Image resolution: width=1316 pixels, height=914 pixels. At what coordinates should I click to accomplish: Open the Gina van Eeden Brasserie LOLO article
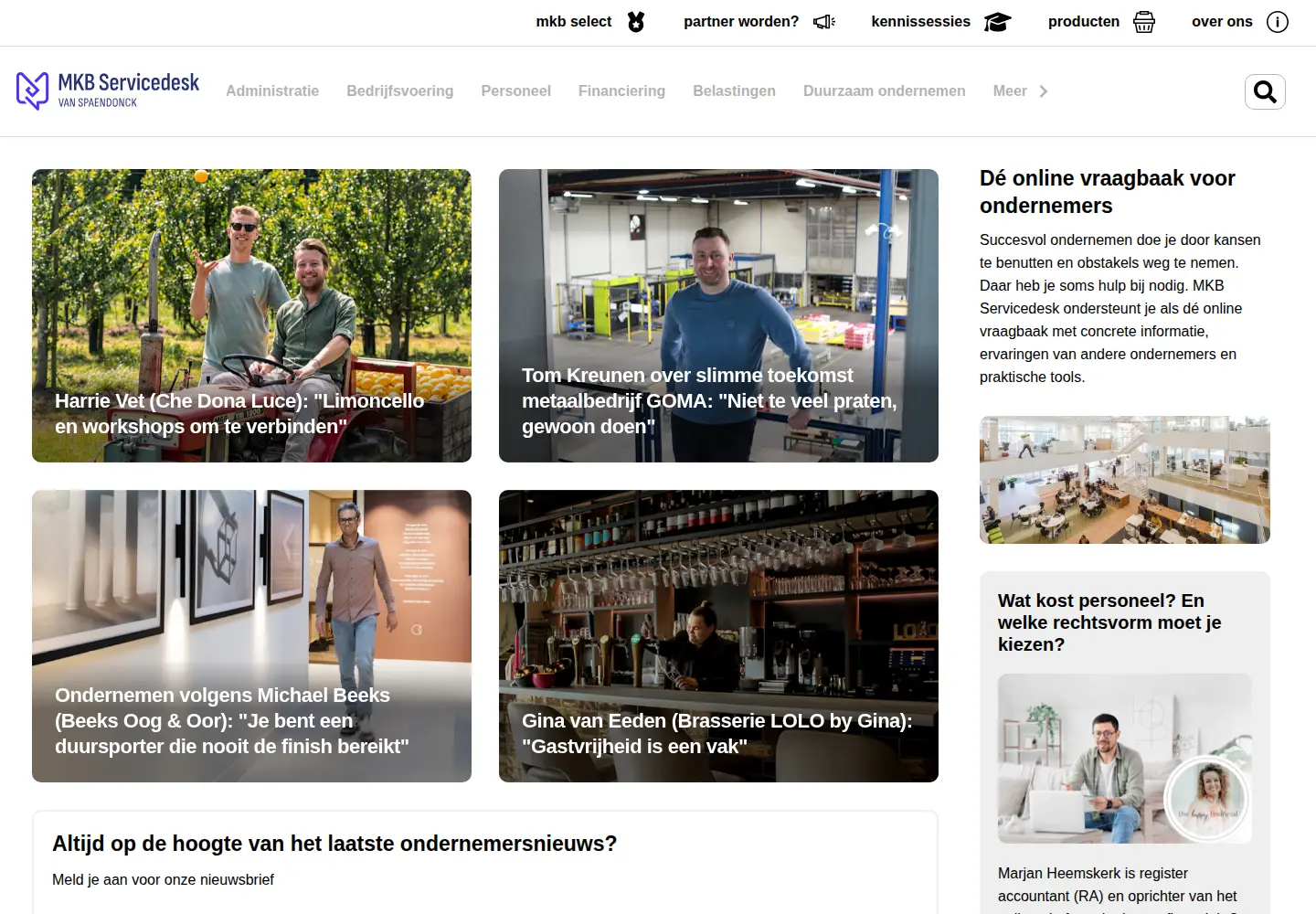click(718, 636)
